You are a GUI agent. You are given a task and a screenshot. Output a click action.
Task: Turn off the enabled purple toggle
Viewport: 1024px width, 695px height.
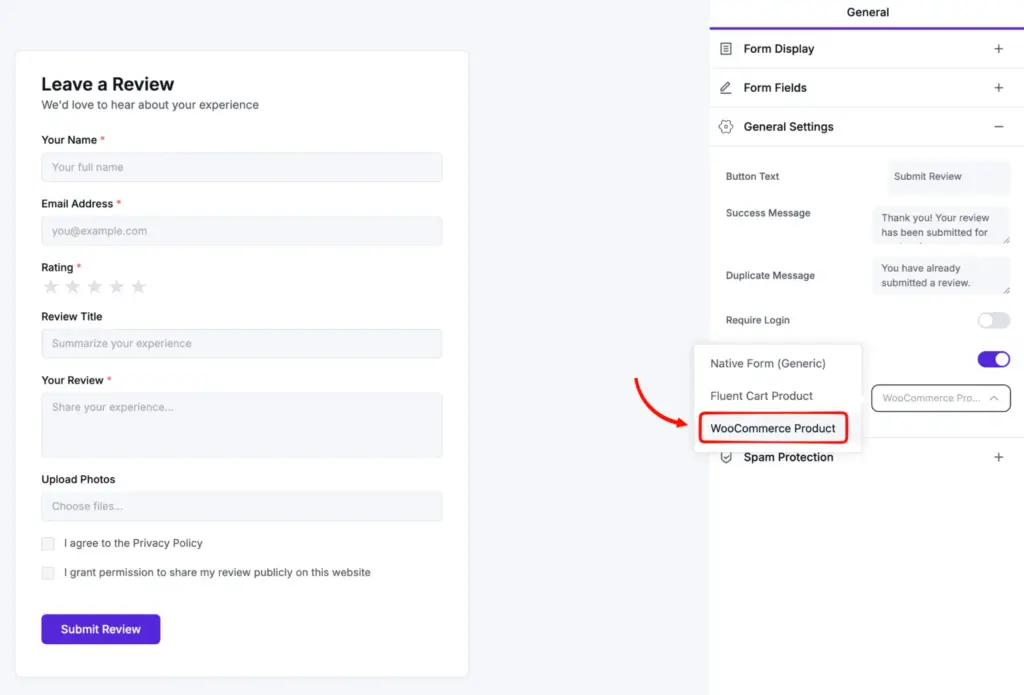coord(993,359)
